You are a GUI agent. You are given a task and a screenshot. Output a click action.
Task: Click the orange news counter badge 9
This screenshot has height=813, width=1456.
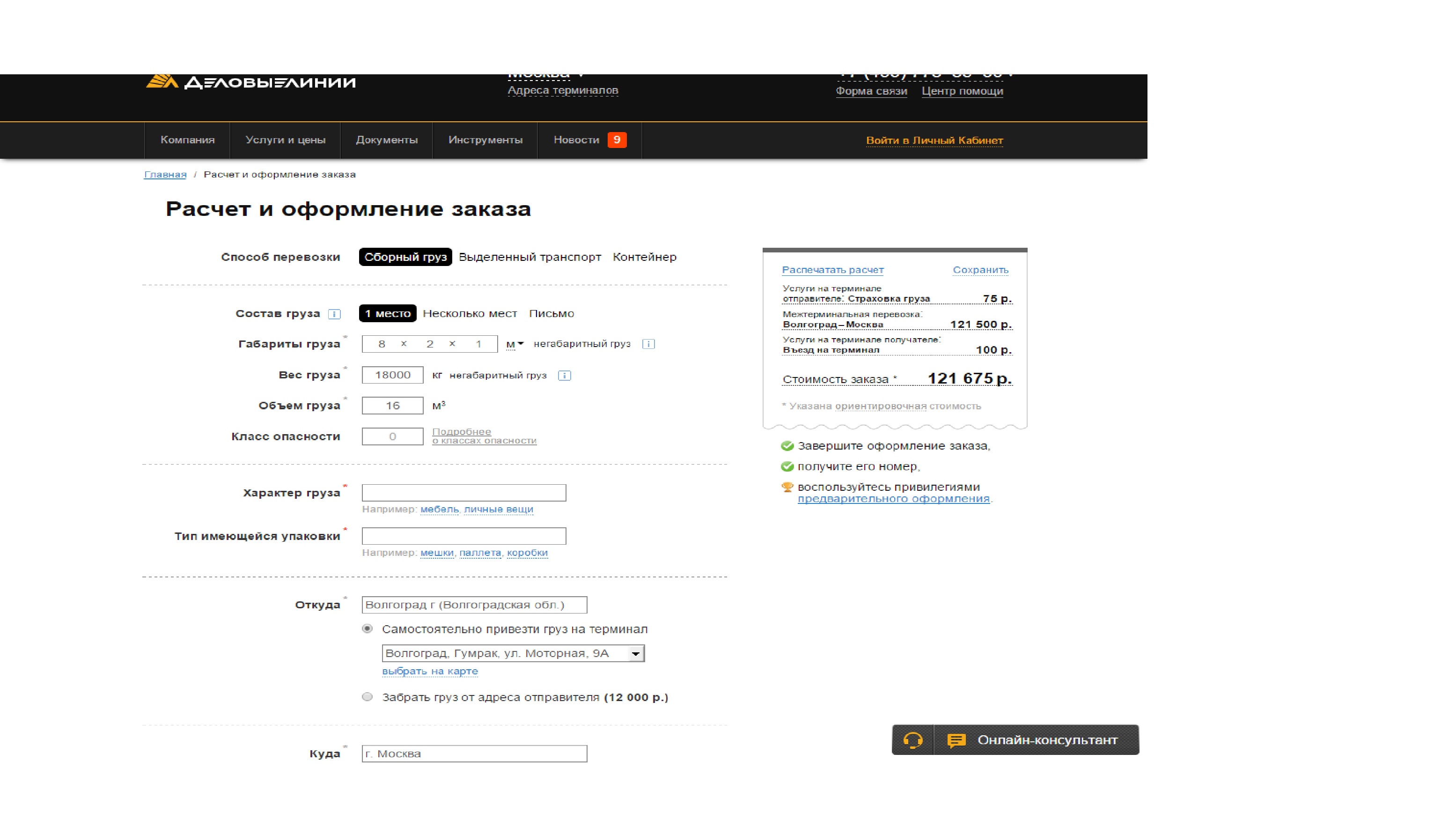617,140
